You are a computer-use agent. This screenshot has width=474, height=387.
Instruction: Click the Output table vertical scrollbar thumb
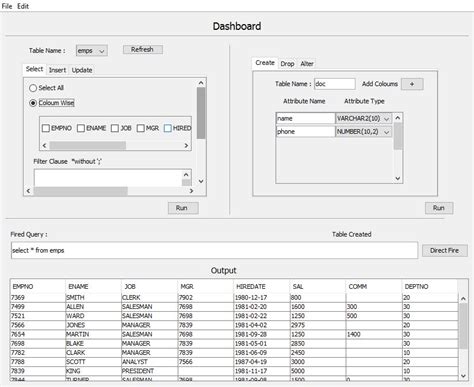(x=463, y=326)
